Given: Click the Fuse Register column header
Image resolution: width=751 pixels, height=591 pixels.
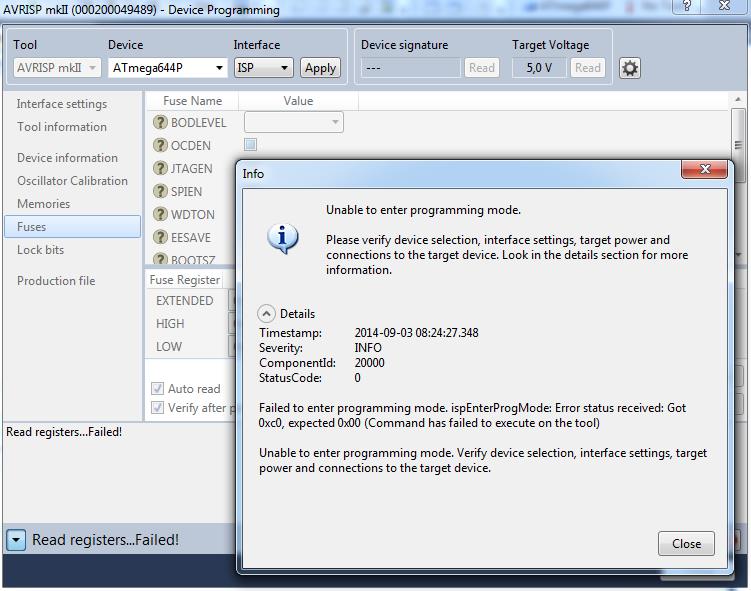Looking at the screenshot, I should click(x=184, y=280).
